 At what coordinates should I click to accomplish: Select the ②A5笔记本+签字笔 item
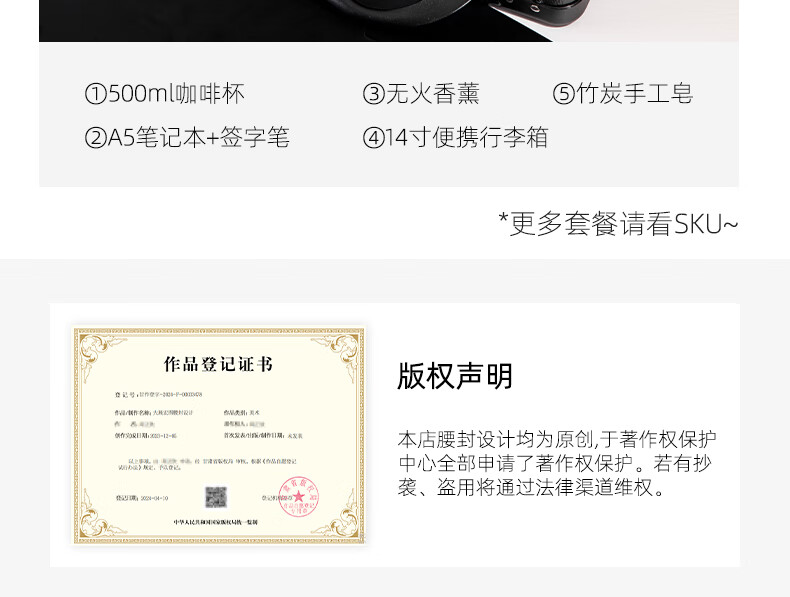187,138
